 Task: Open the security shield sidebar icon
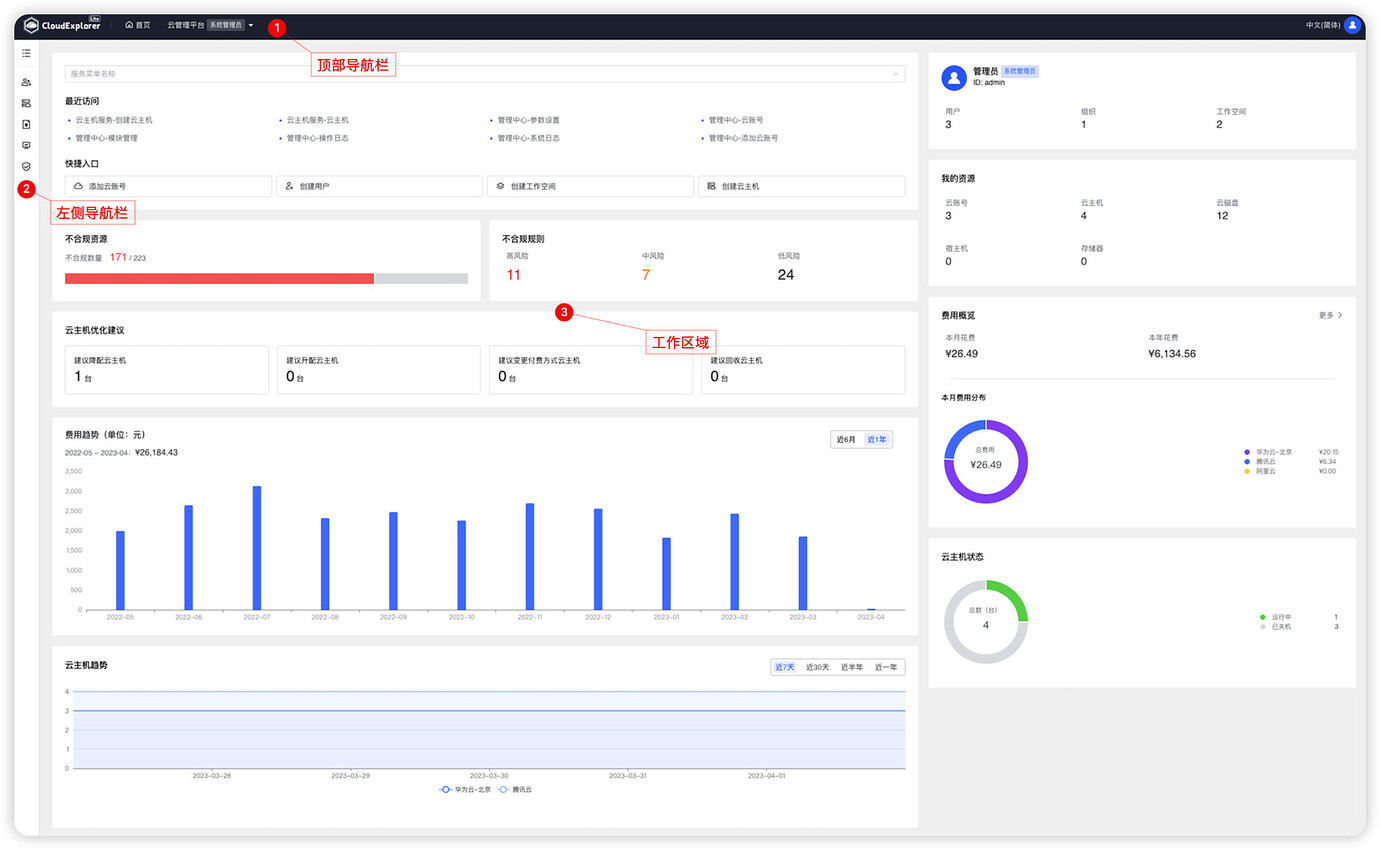(26, 166)
